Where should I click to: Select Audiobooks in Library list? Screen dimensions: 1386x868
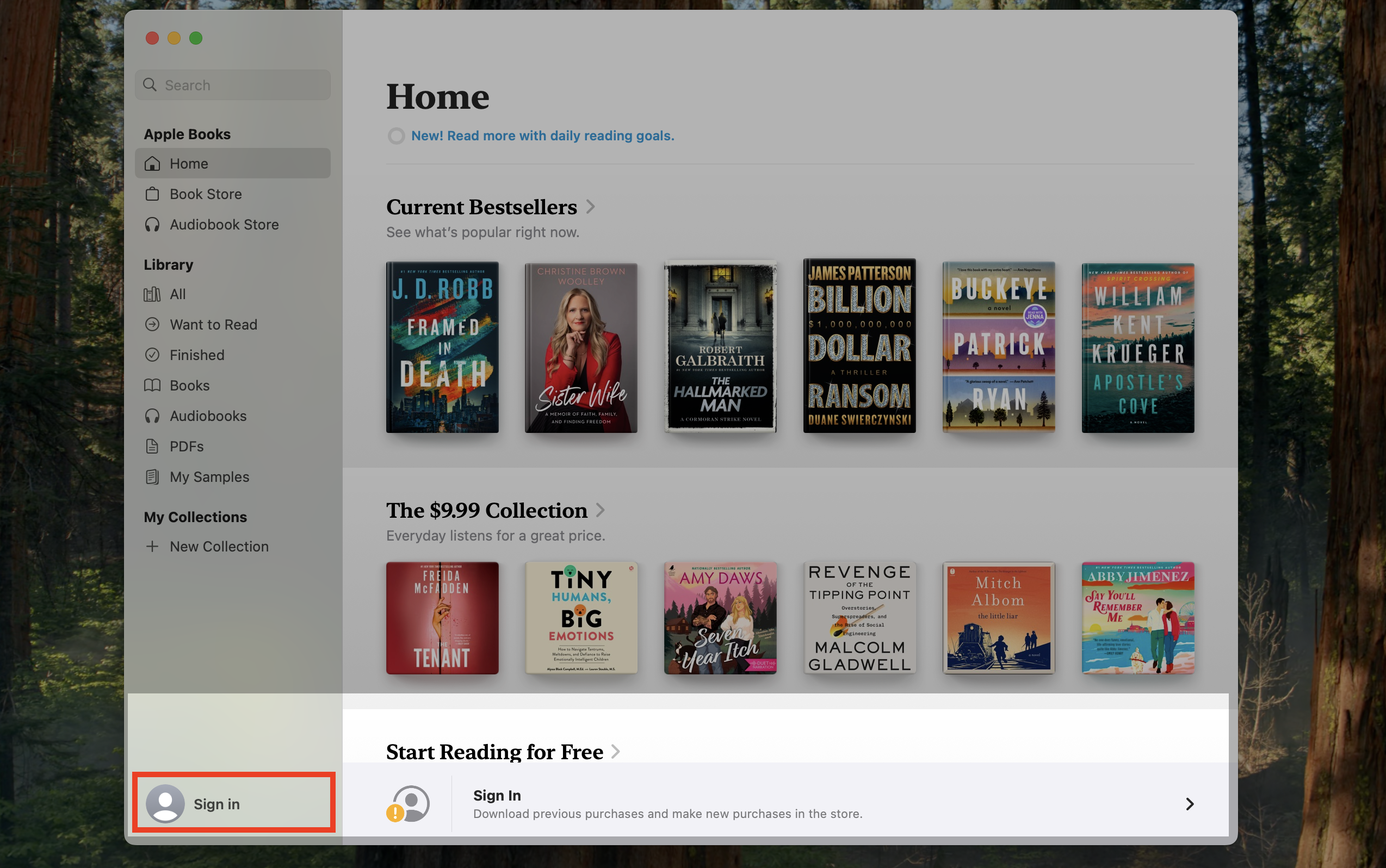pos(232,416)
